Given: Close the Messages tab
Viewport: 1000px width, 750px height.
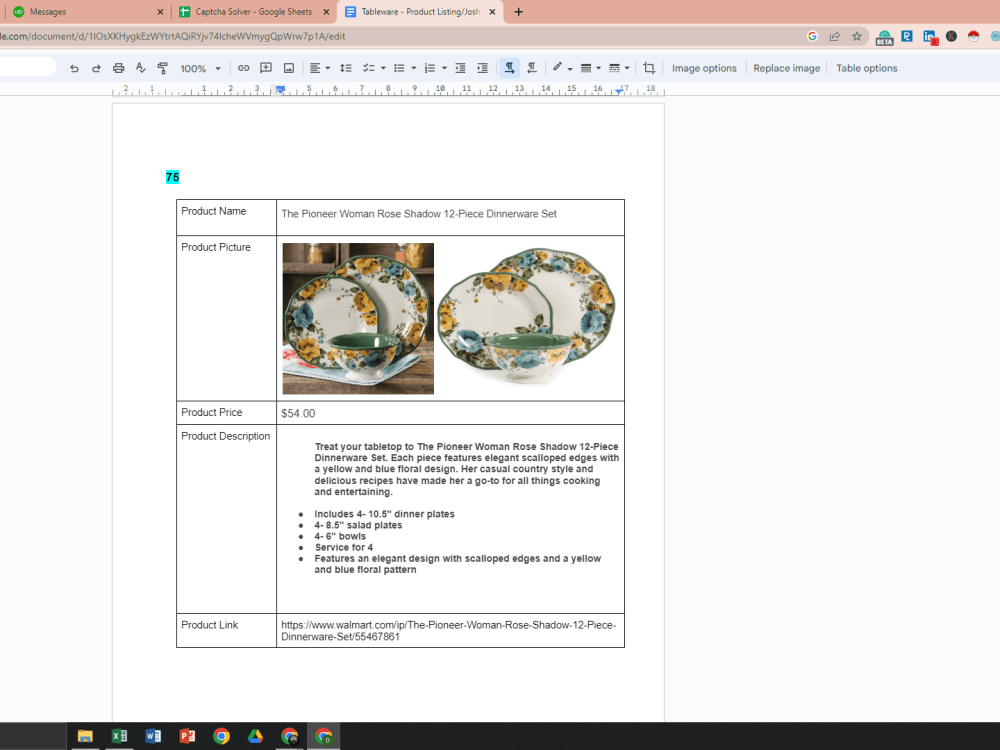Looking at the screenshot, I should pos(160,11).
